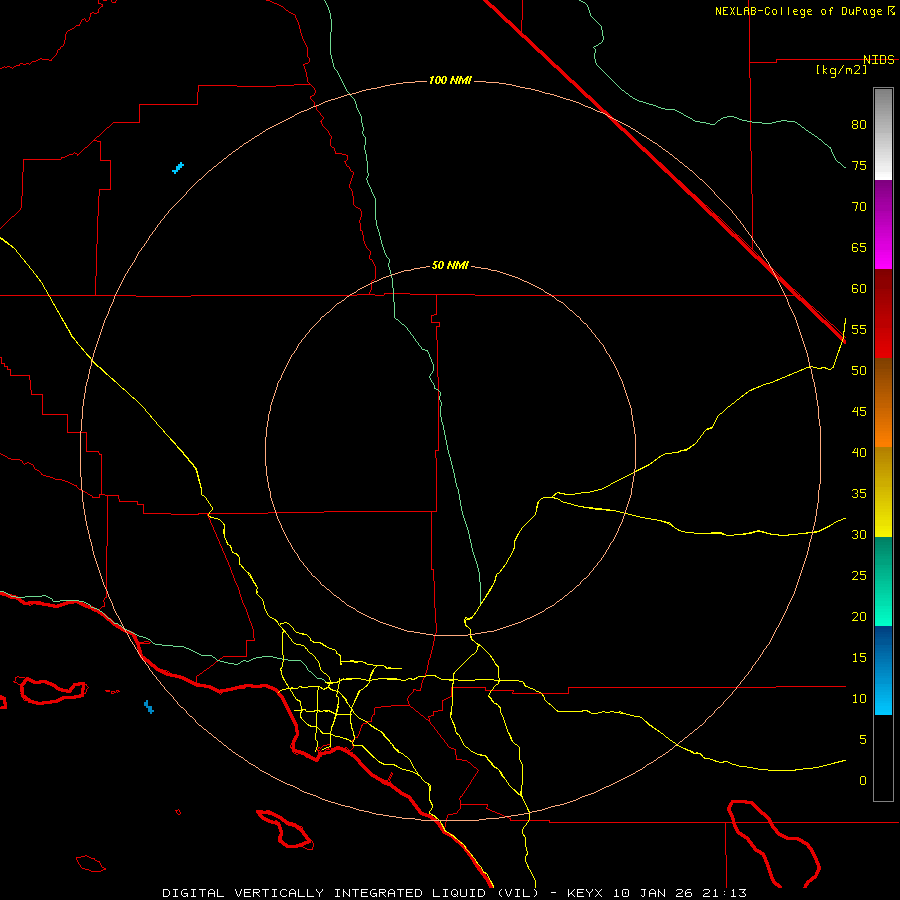The width and height of the screenshot is (900, 900).
Task: Click the blue radar echo in the upper left
Action: point(178,167)
